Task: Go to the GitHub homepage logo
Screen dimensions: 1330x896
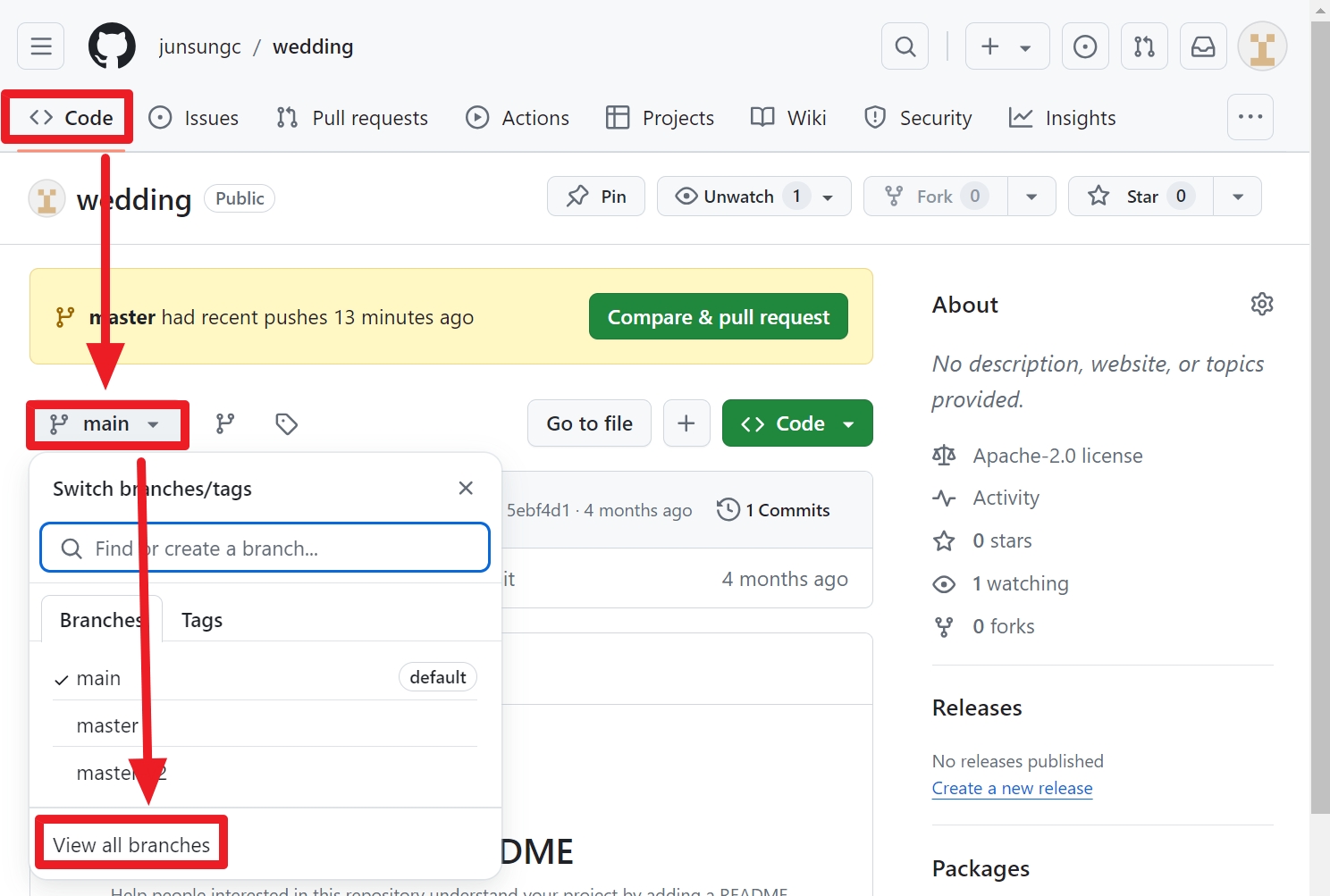Action: click(x=112, y=46)
